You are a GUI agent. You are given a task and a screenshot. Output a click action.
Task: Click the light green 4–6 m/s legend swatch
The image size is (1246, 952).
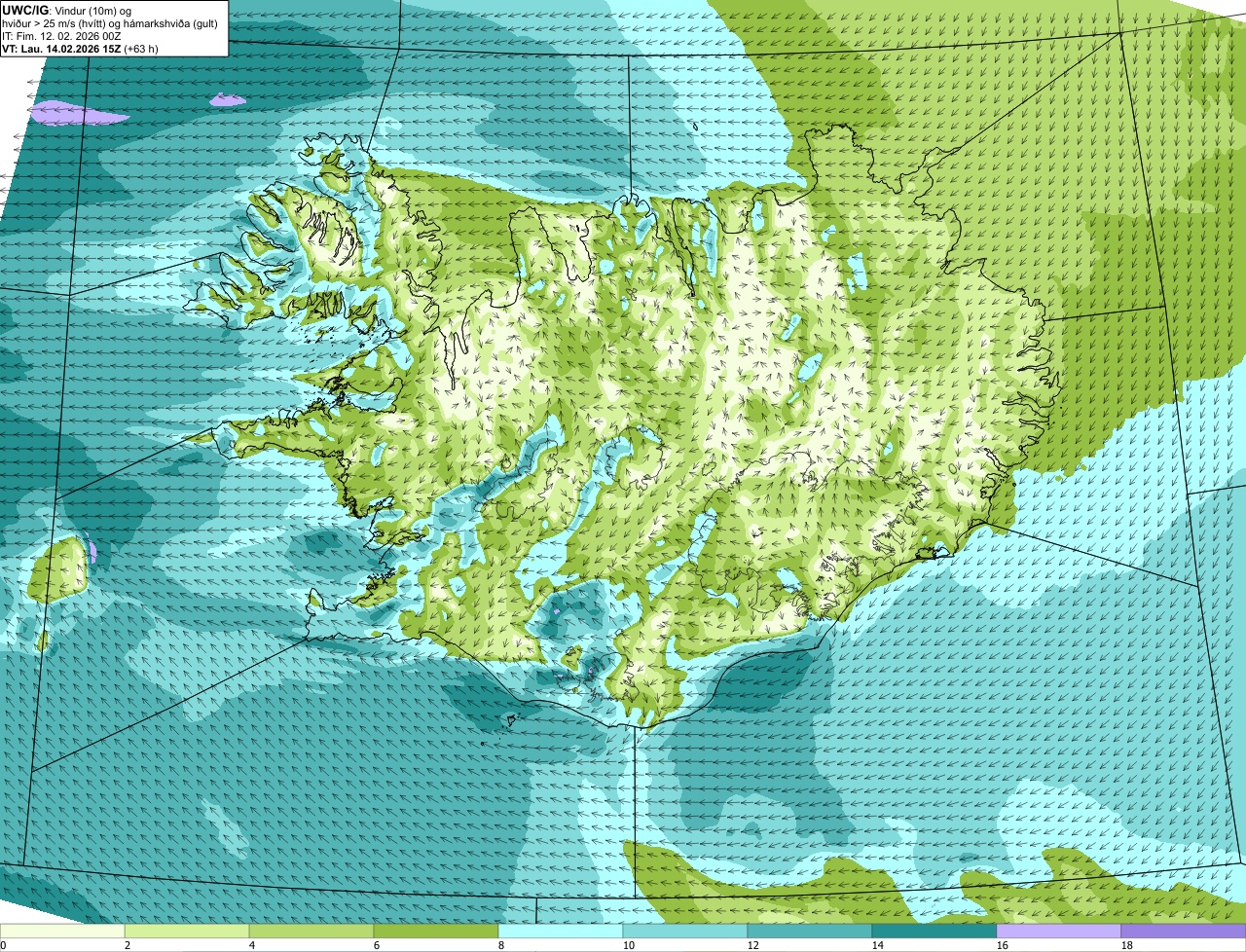coord(311,932)
